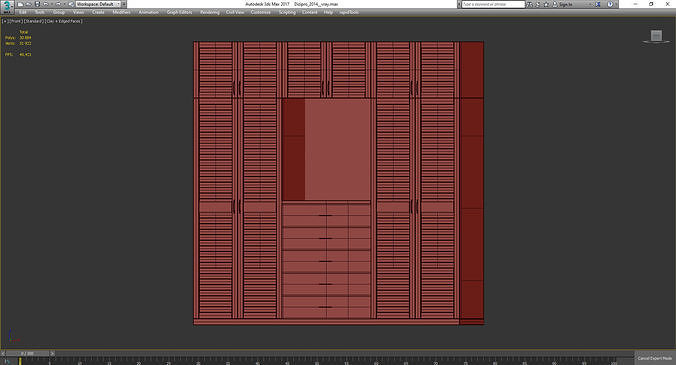Click the Edged Faces viewport display label
The image size is (676, 365).
69,21
